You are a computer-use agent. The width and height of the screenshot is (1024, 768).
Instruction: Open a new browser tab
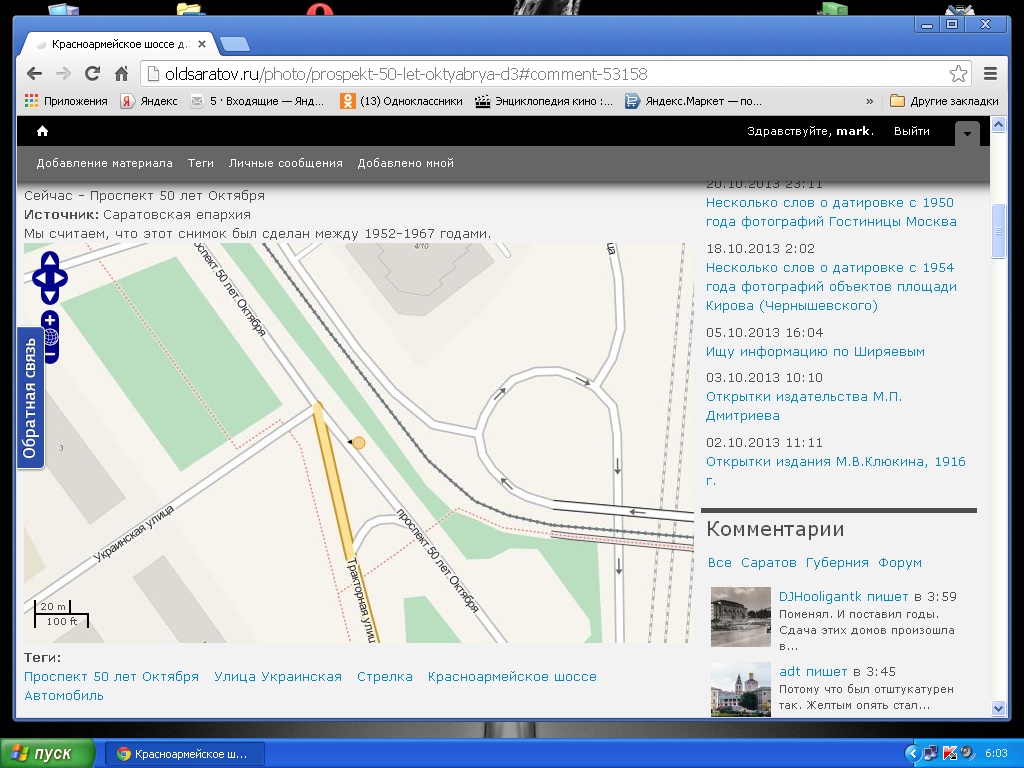coord(234,44)
